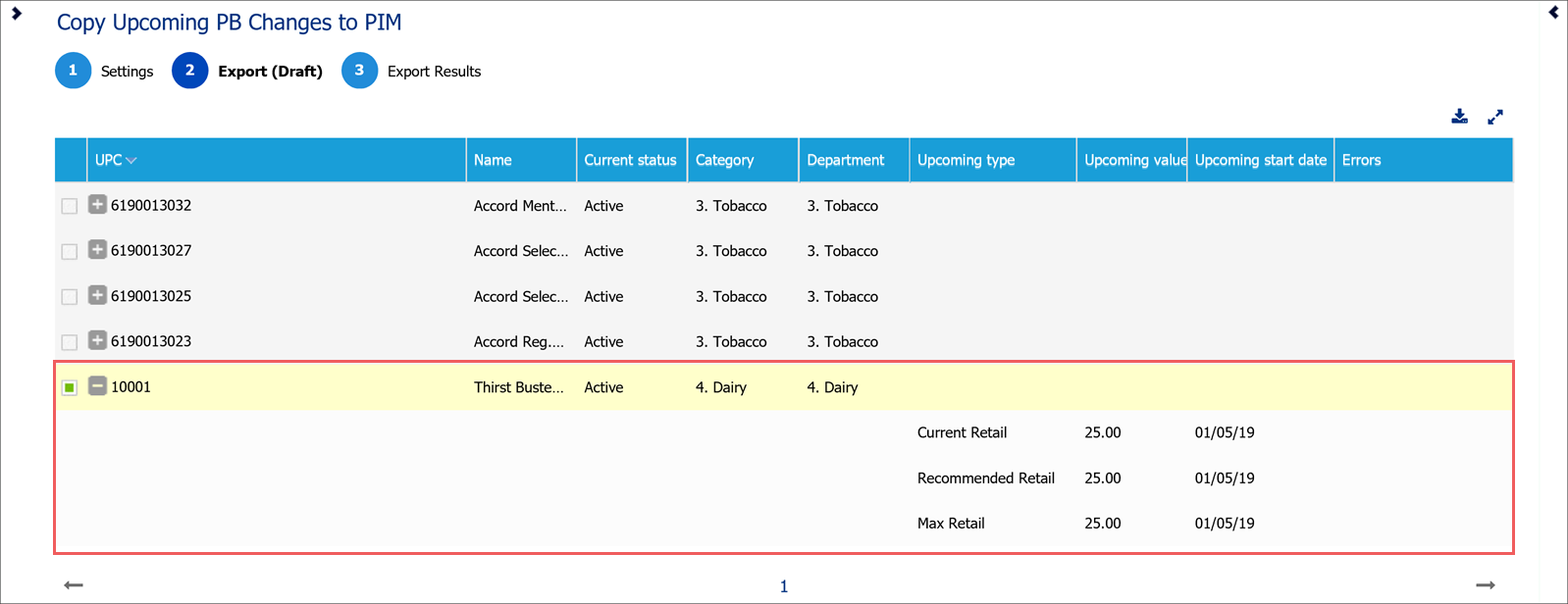
Task: Click Accord Ment... product name
Action: 520,206
